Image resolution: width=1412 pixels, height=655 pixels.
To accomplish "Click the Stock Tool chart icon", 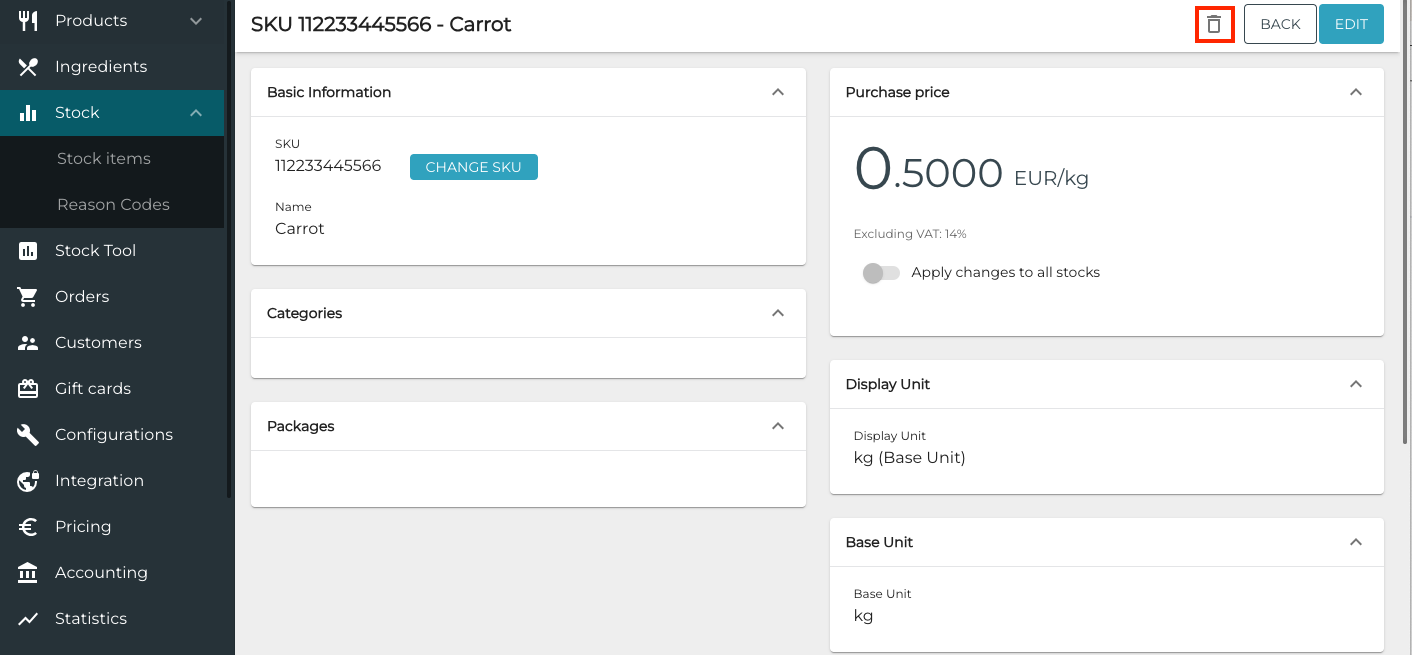I will [x=28, y=251].
